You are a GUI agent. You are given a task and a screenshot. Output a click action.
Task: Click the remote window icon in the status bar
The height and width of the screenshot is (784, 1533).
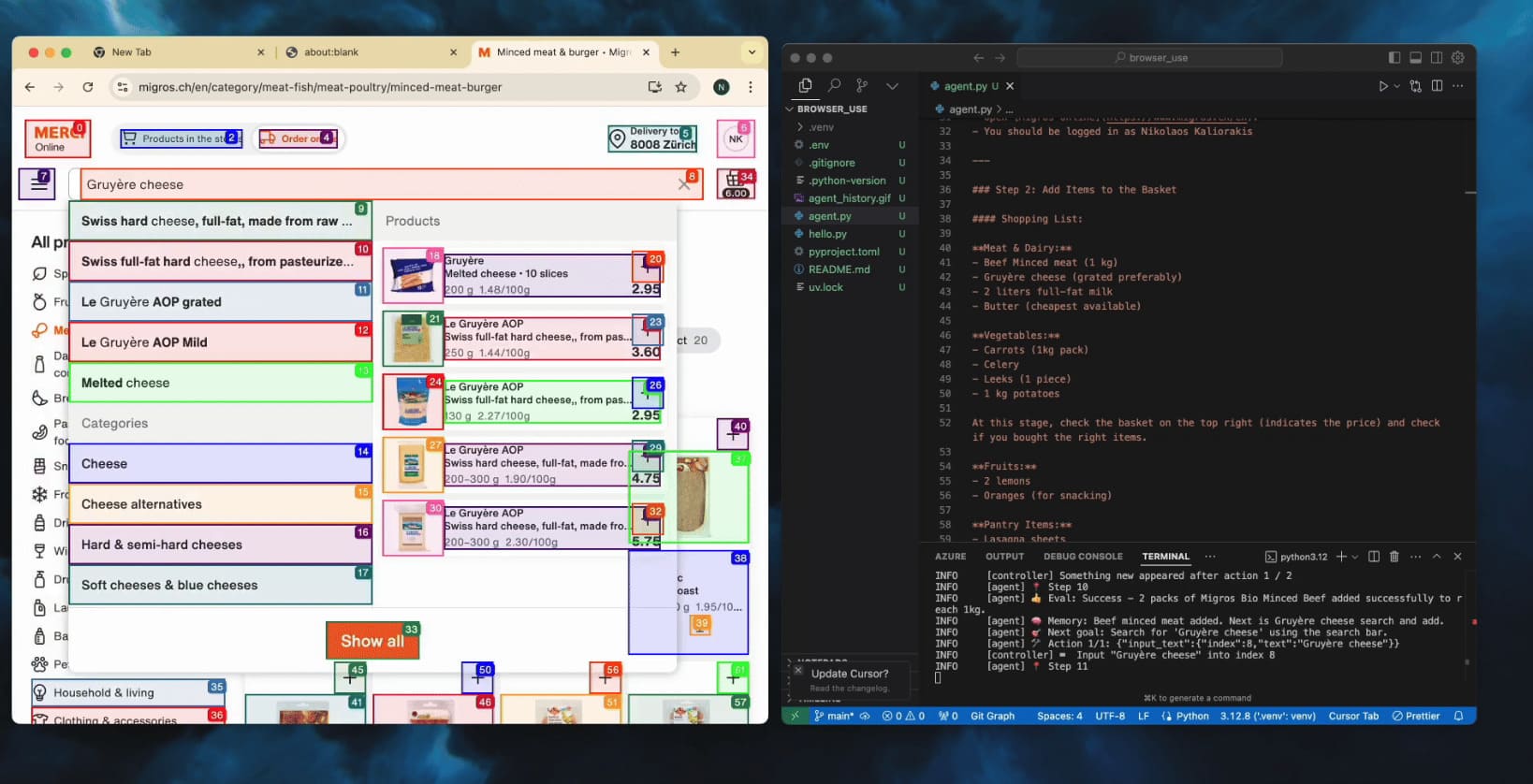tap(795, 716)
